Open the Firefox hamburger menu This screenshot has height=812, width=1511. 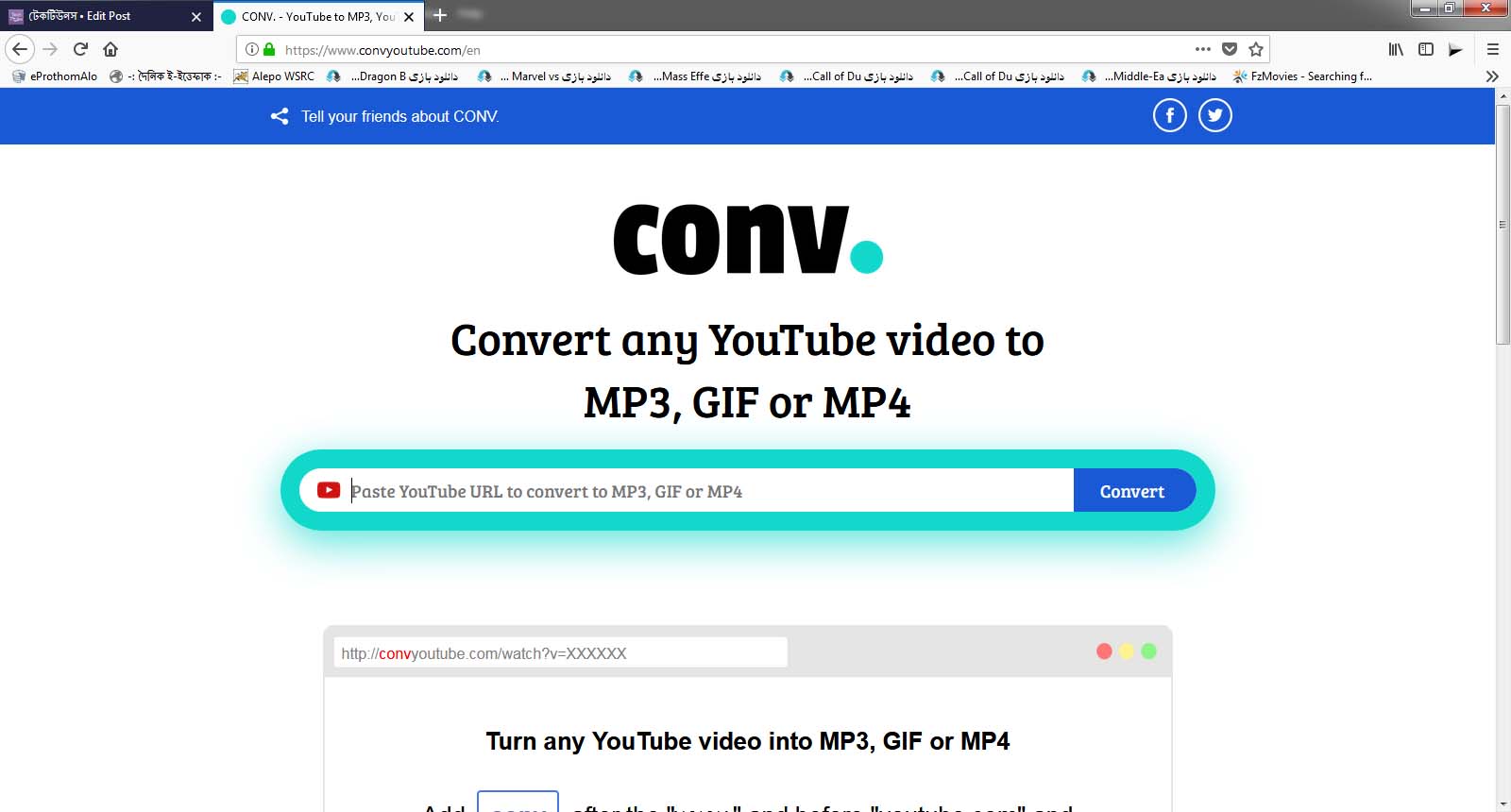pyautogui.click(x=1493, y=49)
